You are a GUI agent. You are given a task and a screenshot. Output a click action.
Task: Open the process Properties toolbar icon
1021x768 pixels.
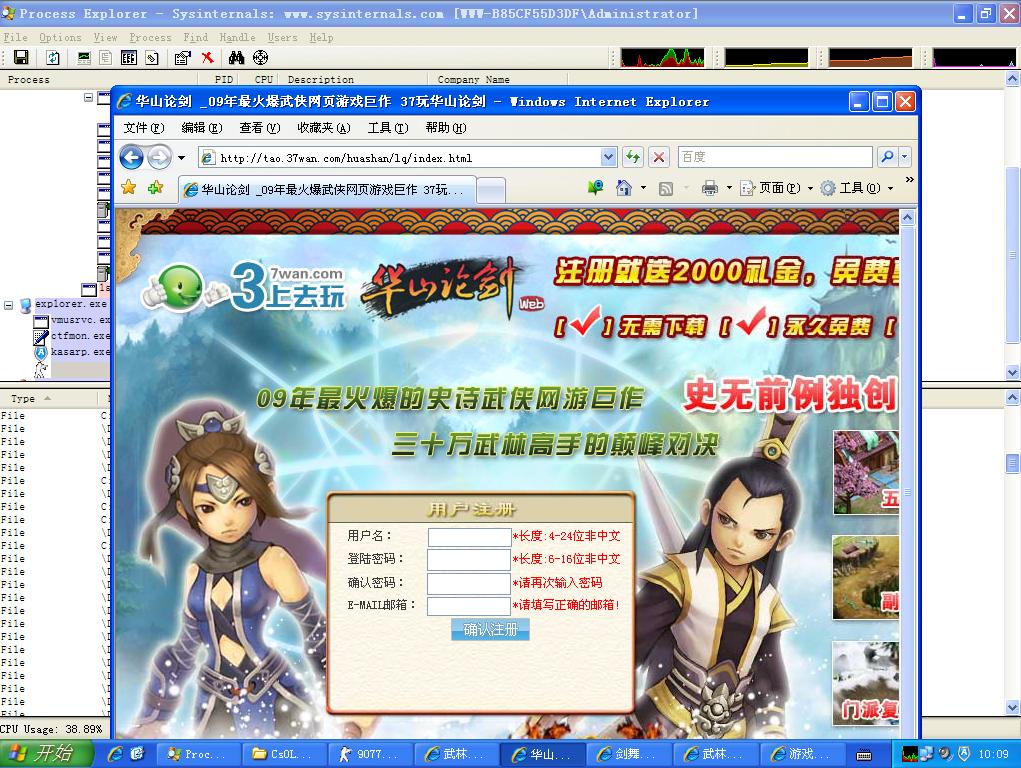183,58
